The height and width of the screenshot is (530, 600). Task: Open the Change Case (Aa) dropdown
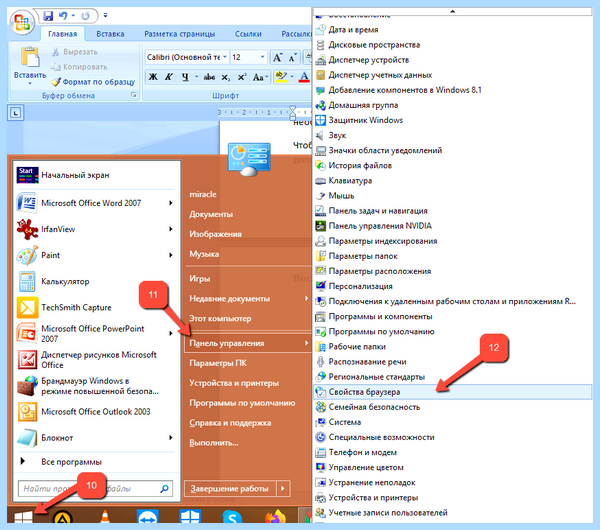pos(261,77)
